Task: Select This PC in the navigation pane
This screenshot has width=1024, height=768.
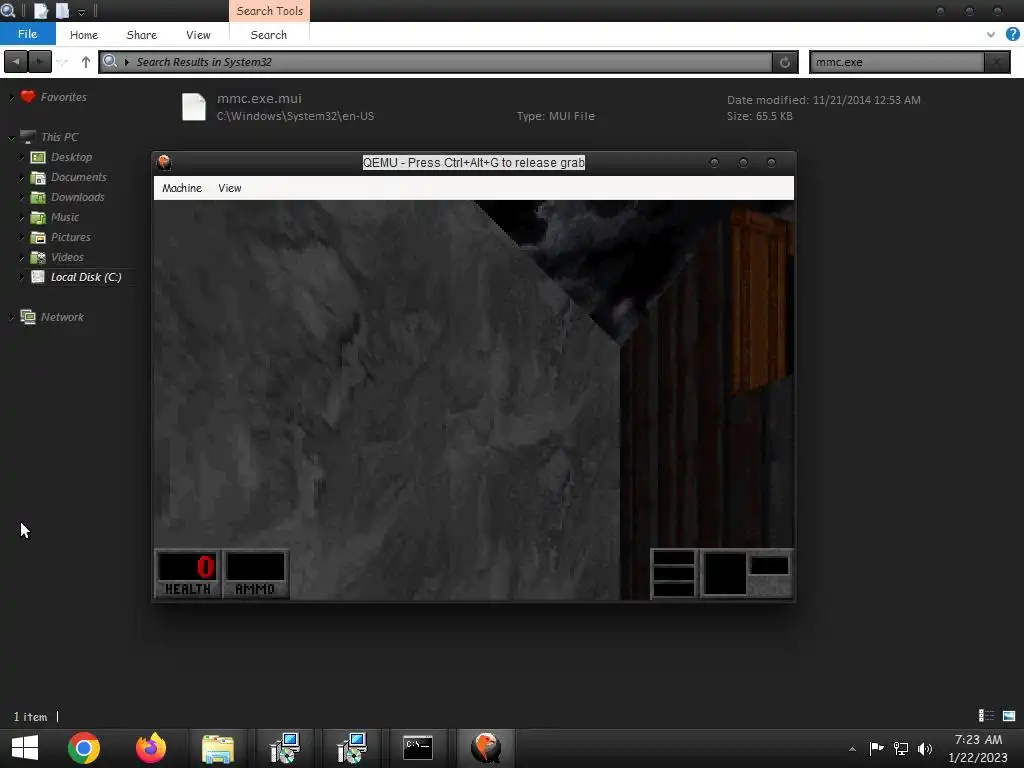Action: click(59, 136)
